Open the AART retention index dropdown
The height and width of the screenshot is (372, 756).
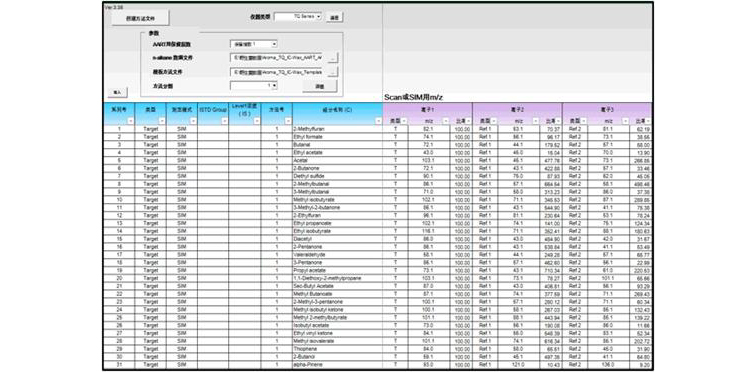pyautogui.click(x=254, y=44)
